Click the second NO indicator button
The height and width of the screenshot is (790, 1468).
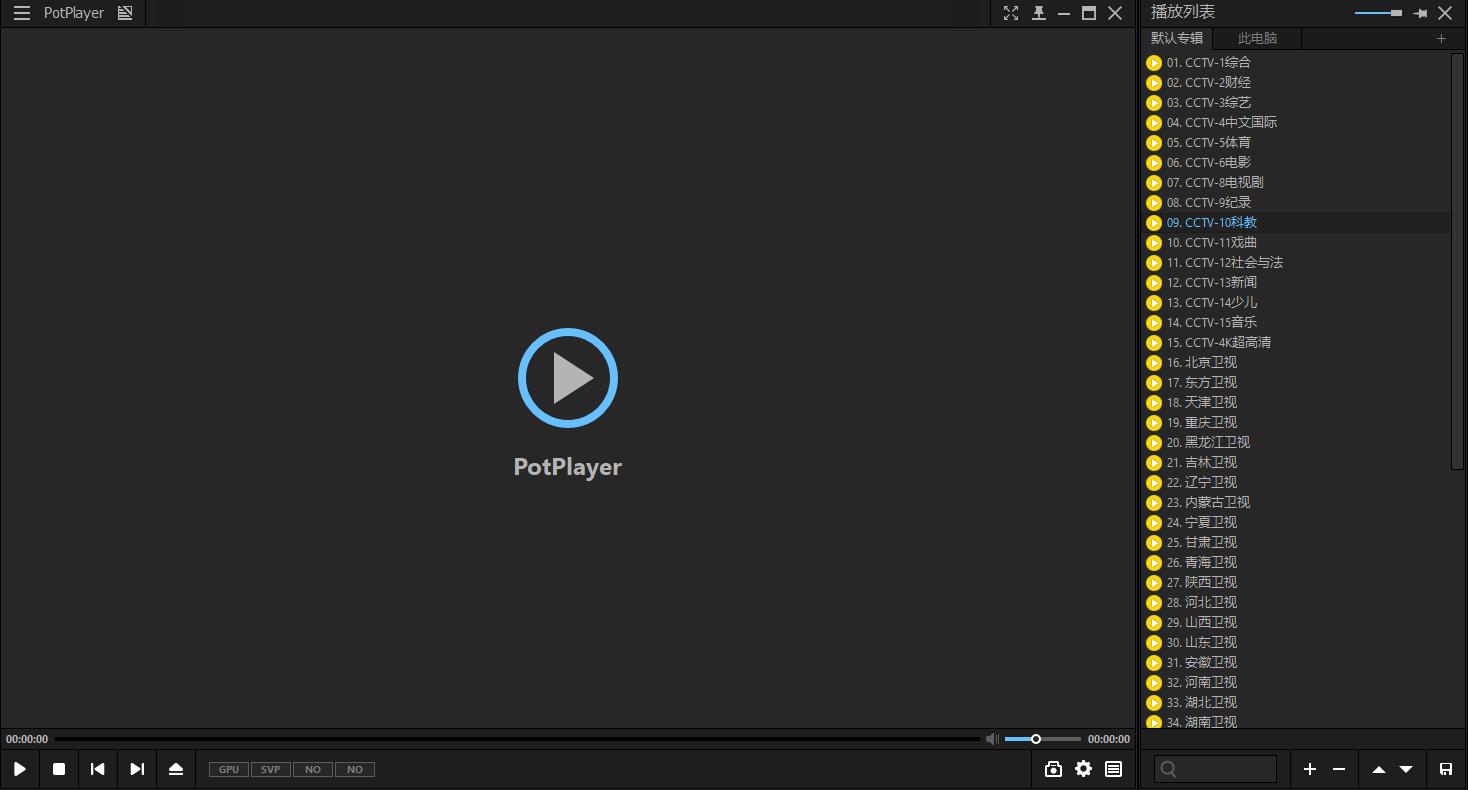[355, 769]
